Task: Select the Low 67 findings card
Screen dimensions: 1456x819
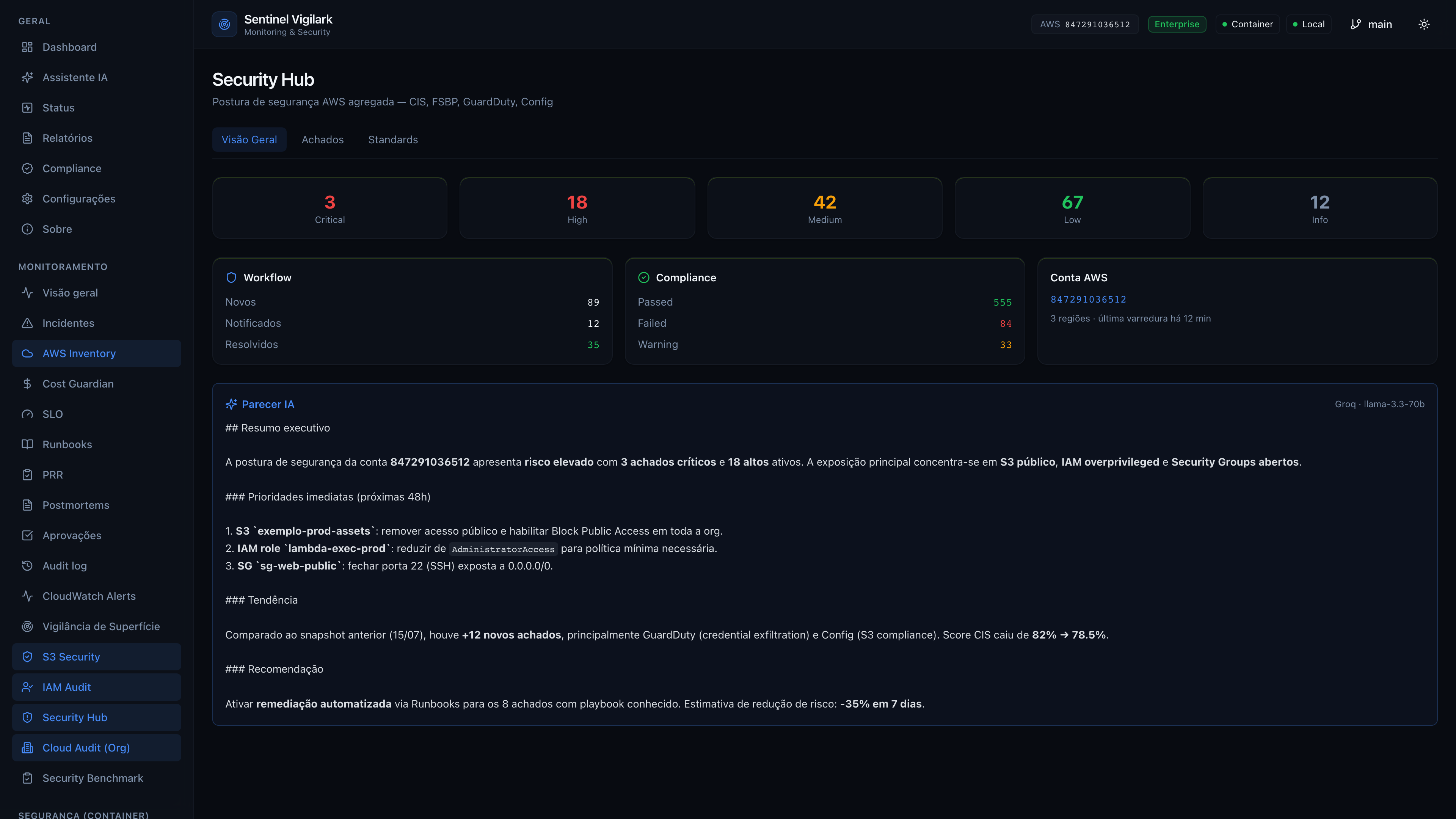Action: (x=1072, y=208)
